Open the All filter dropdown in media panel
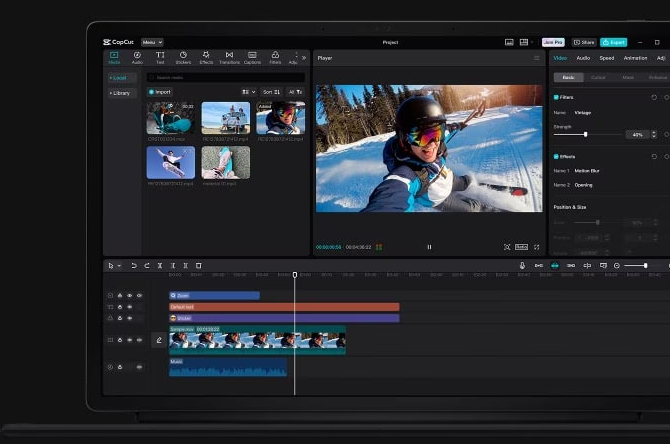 pyautogui.click(x=295, y=92)
